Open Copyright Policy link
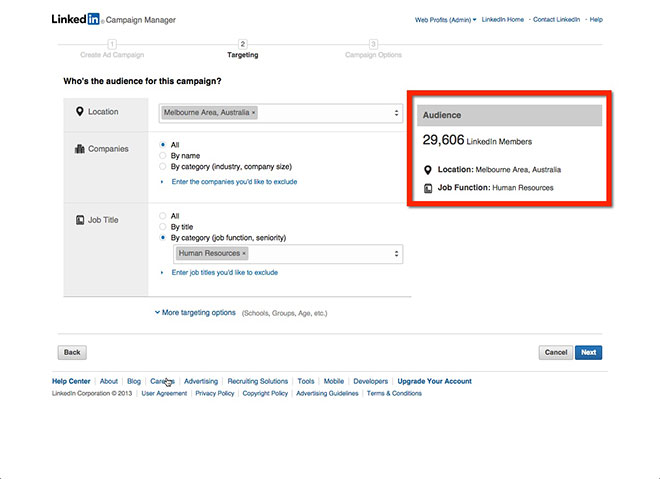Viewport: 660px width, 479px height. (x=265, y=393)
